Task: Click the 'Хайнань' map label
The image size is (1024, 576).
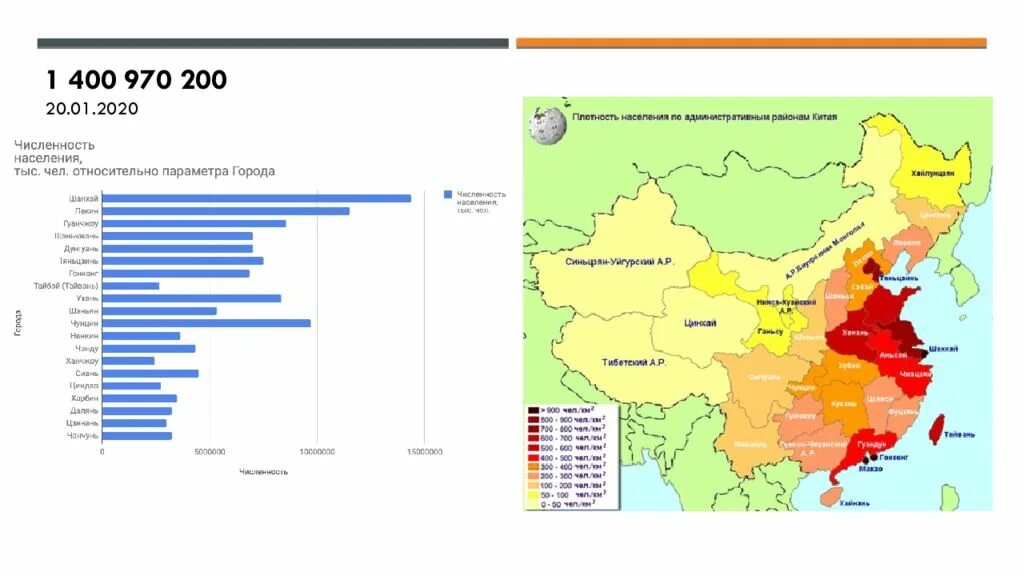Action: click(x=855, y=504)
